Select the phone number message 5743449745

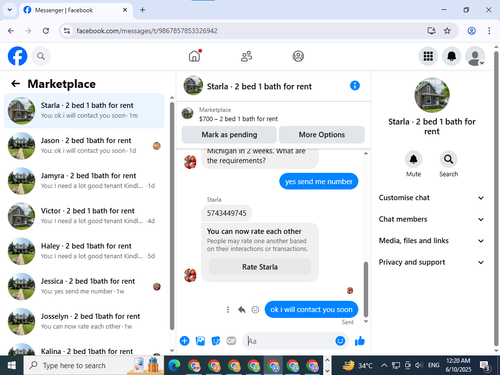click(227, 213)
